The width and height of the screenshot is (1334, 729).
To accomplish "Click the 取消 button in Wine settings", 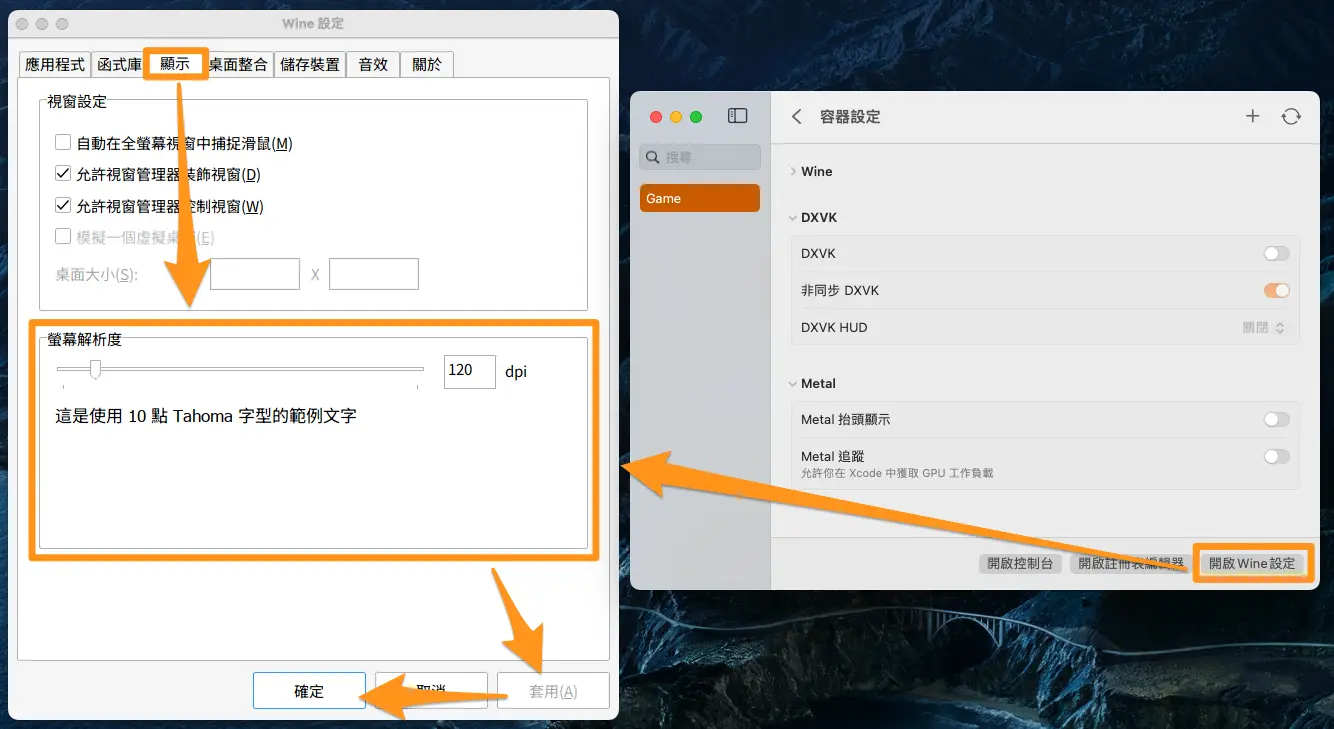I will [x=431, y=691].
